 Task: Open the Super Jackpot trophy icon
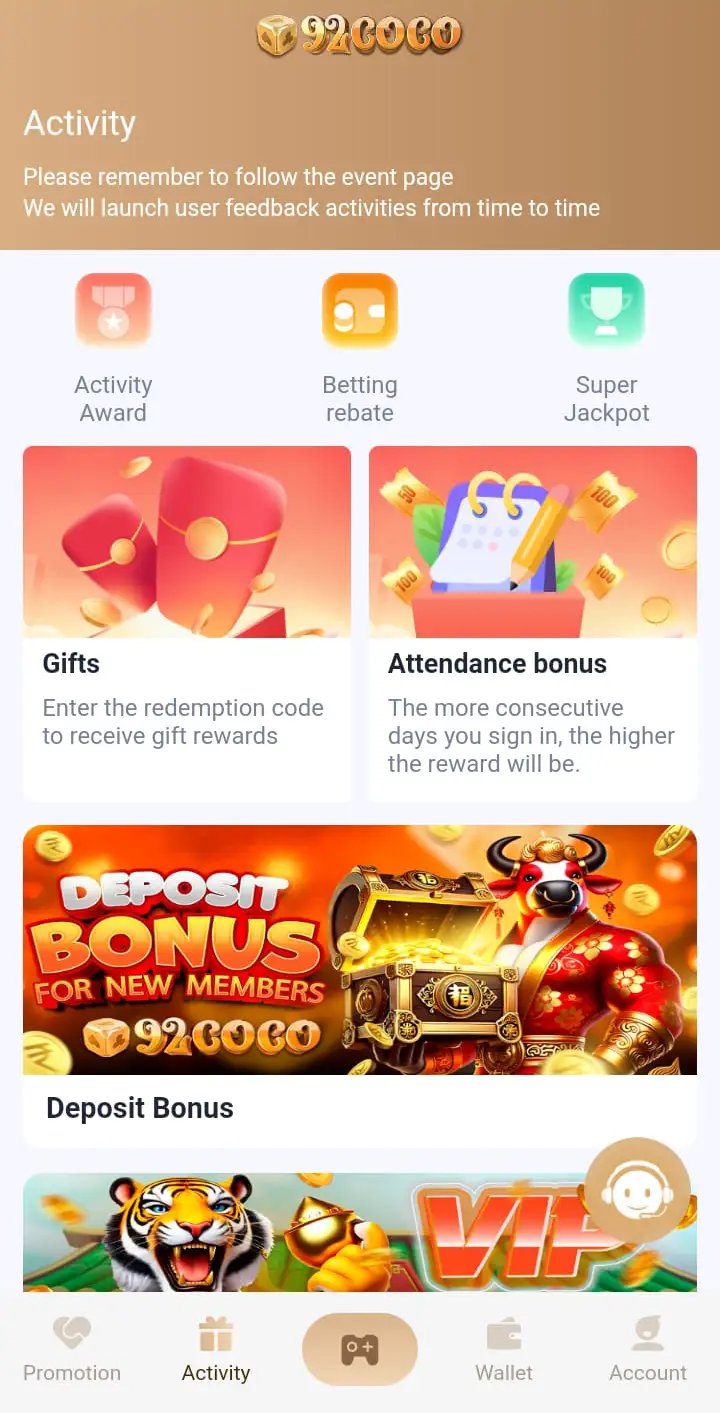click(x=606, y=310)
